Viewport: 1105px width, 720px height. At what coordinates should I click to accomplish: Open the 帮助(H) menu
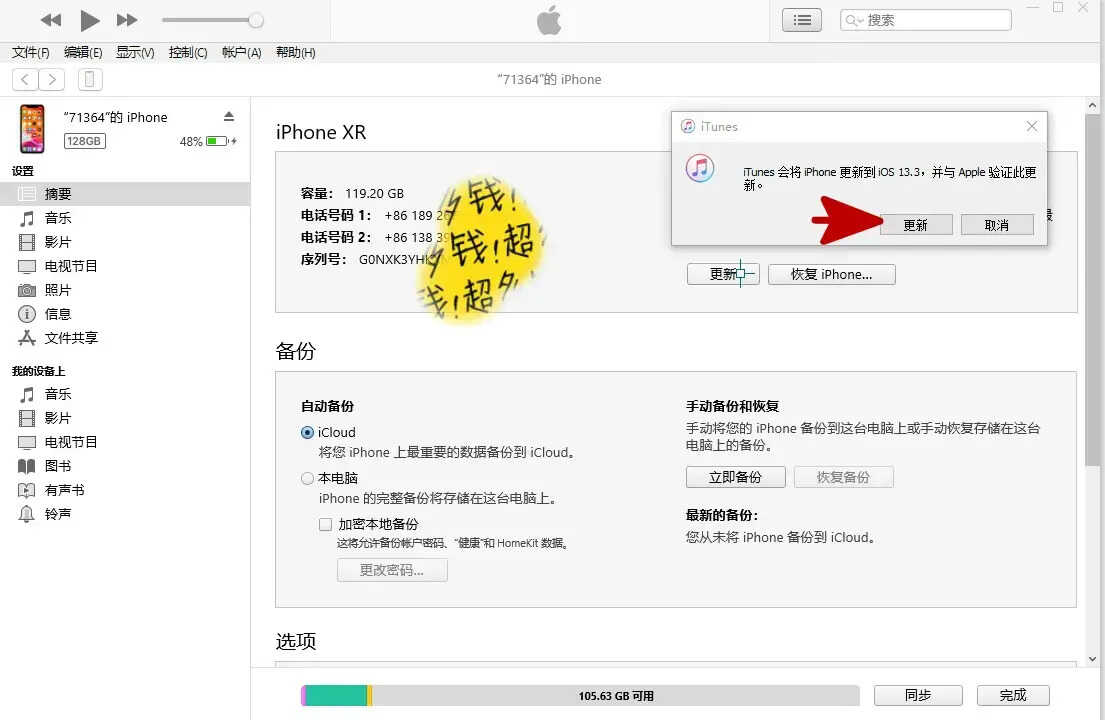(x=295, y=52)
